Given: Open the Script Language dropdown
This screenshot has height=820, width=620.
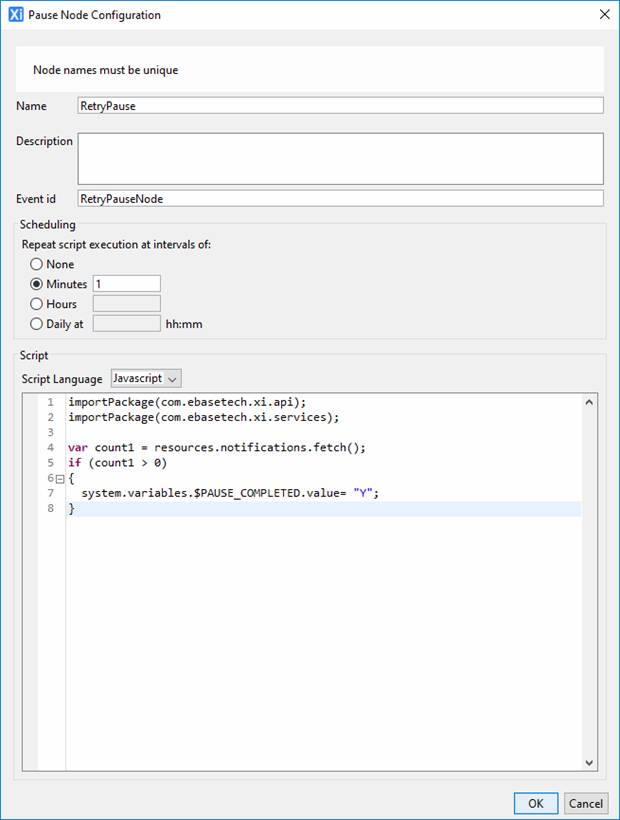Looking at the screenshot, I should [x=146, y=378].
